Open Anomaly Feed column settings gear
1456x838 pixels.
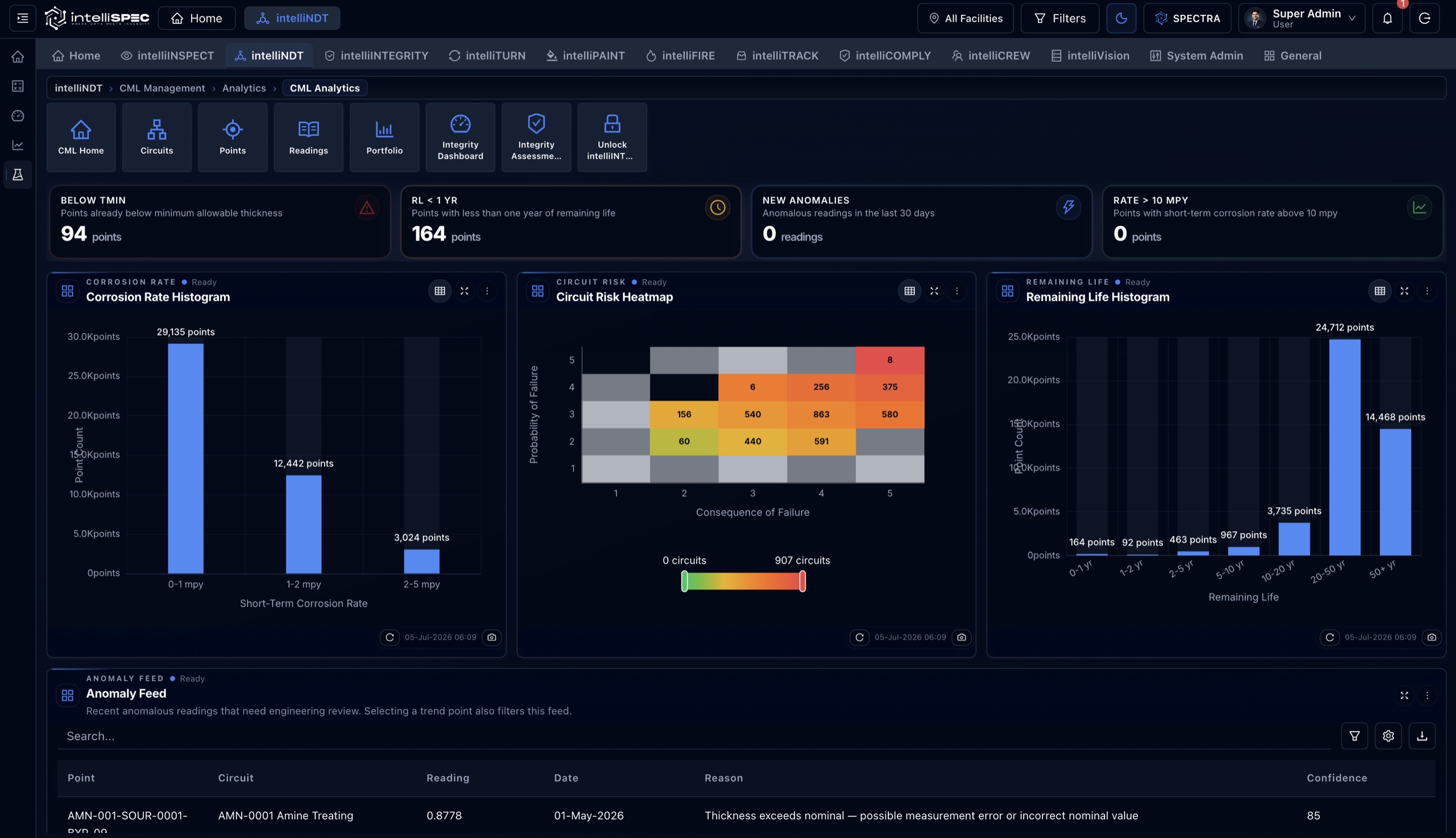[x=1388, y=736]
